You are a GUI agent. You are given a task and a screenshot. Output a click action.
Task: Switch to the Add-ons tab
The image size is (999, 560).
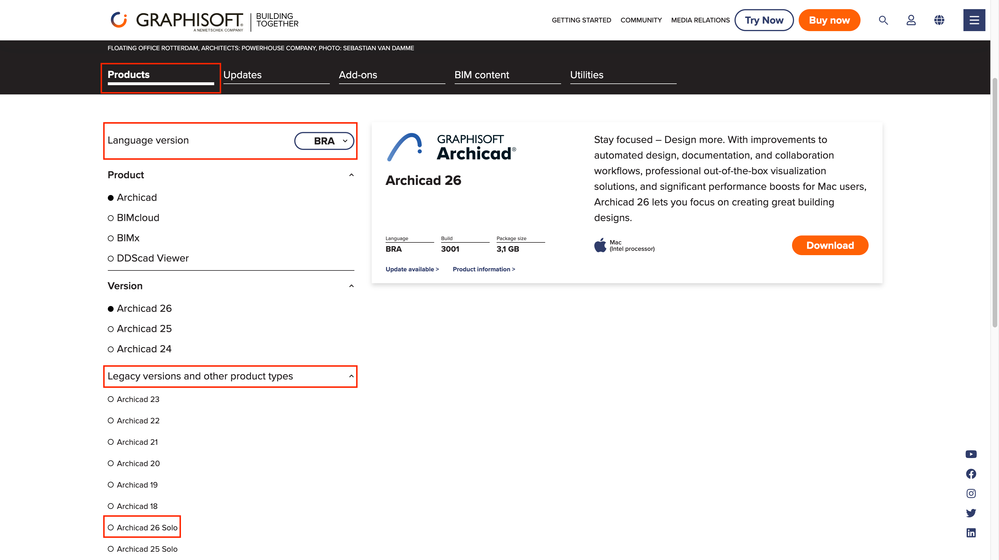(392, 75)
